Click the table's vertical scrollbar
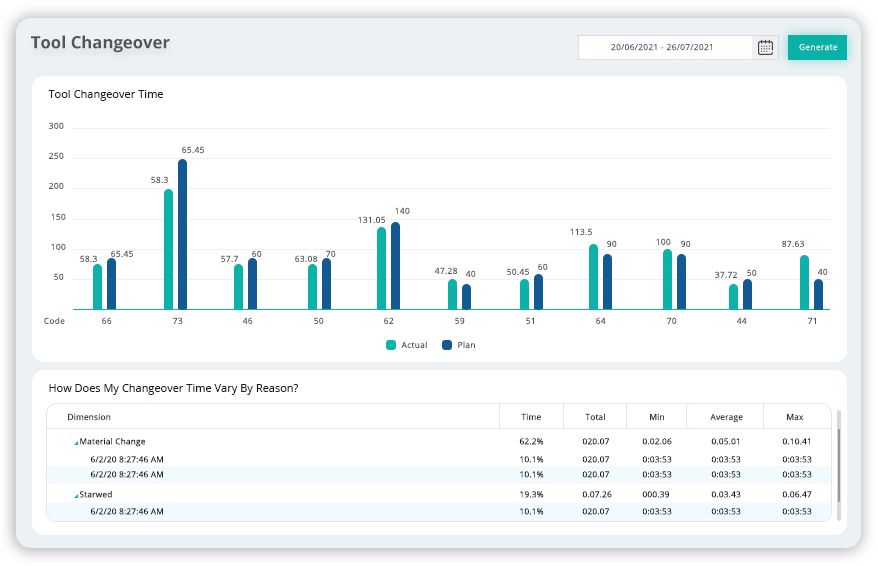The image size is (878, 566). click(x=838, y=440)
